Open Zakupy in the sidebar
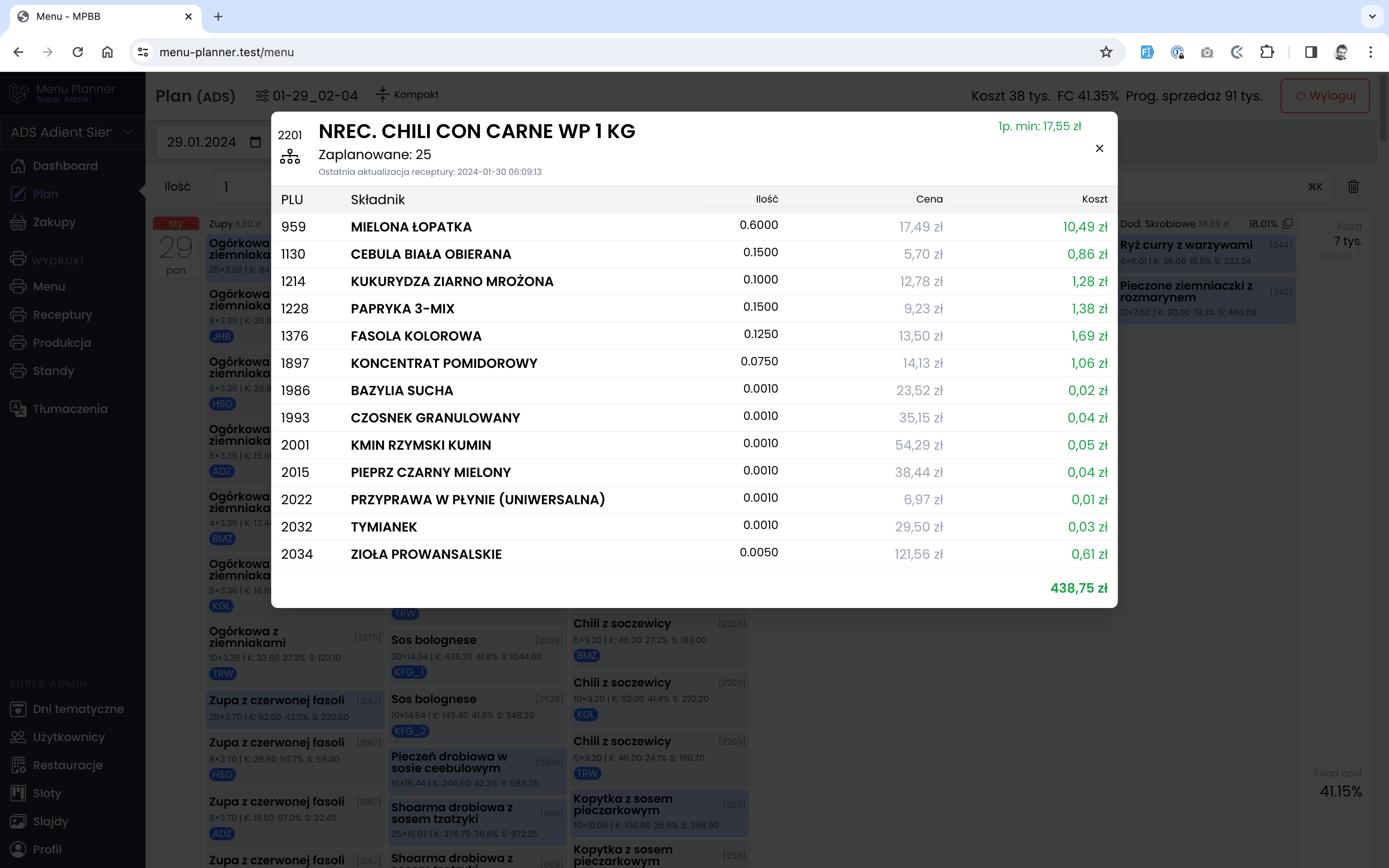Viewport: 1389px width, 868px height. tap(54, 222)
